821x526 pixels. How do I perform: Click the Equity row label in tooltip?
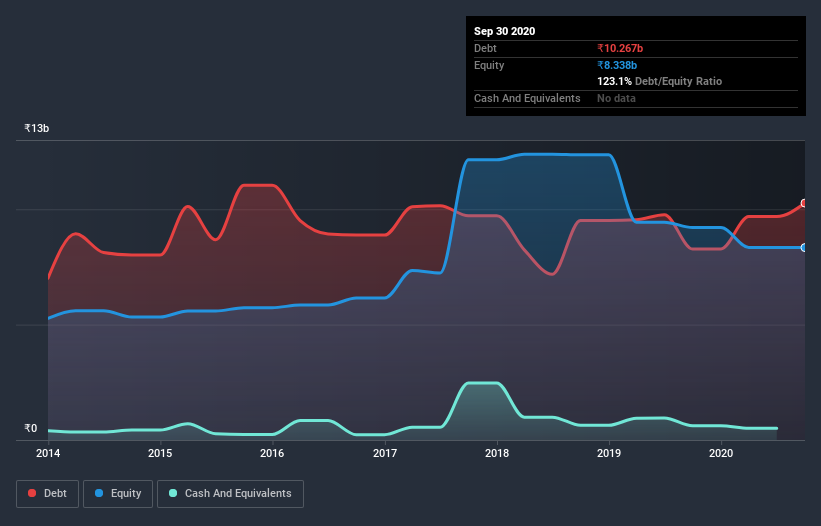click(x=489, y=65)
